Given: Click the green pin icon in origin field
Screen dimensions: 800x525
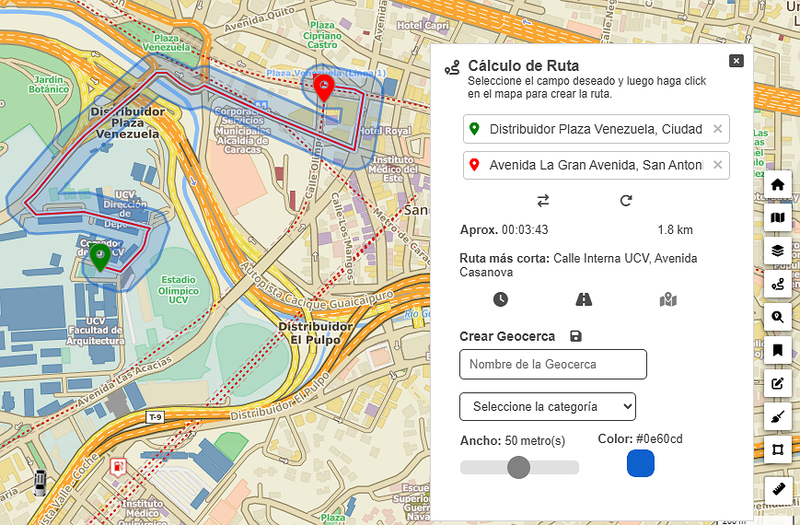Looking at the screenshot, I should pyautogui.click(x=474, y=129).
